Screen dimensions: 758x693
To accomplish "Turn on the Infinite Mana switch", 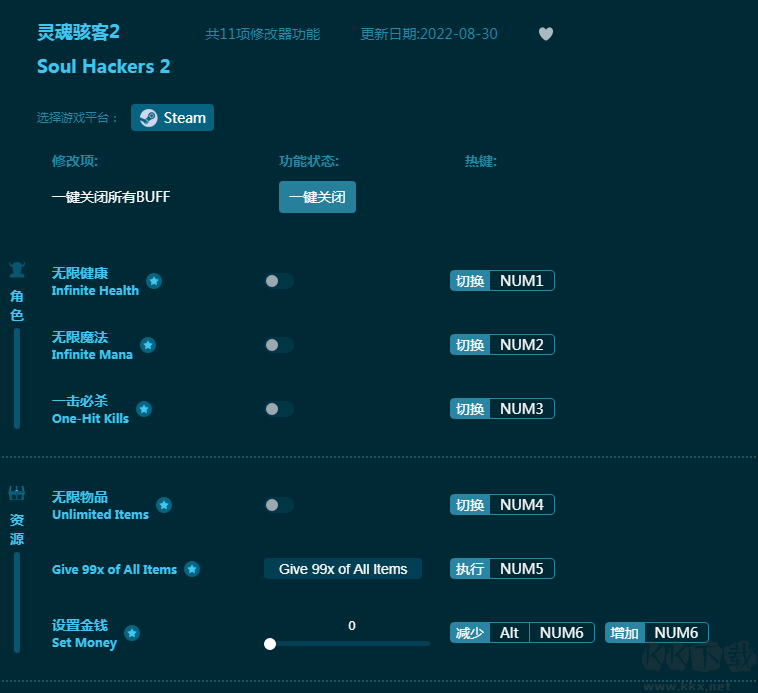I will click(x=279, y=345).
